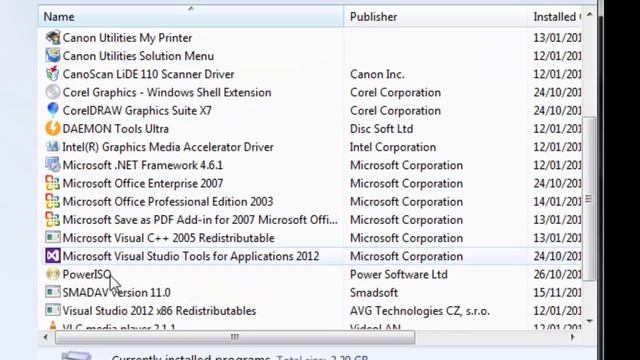
Task: Click the vertical scrollbar down arrow
Action: pos(589,322)
